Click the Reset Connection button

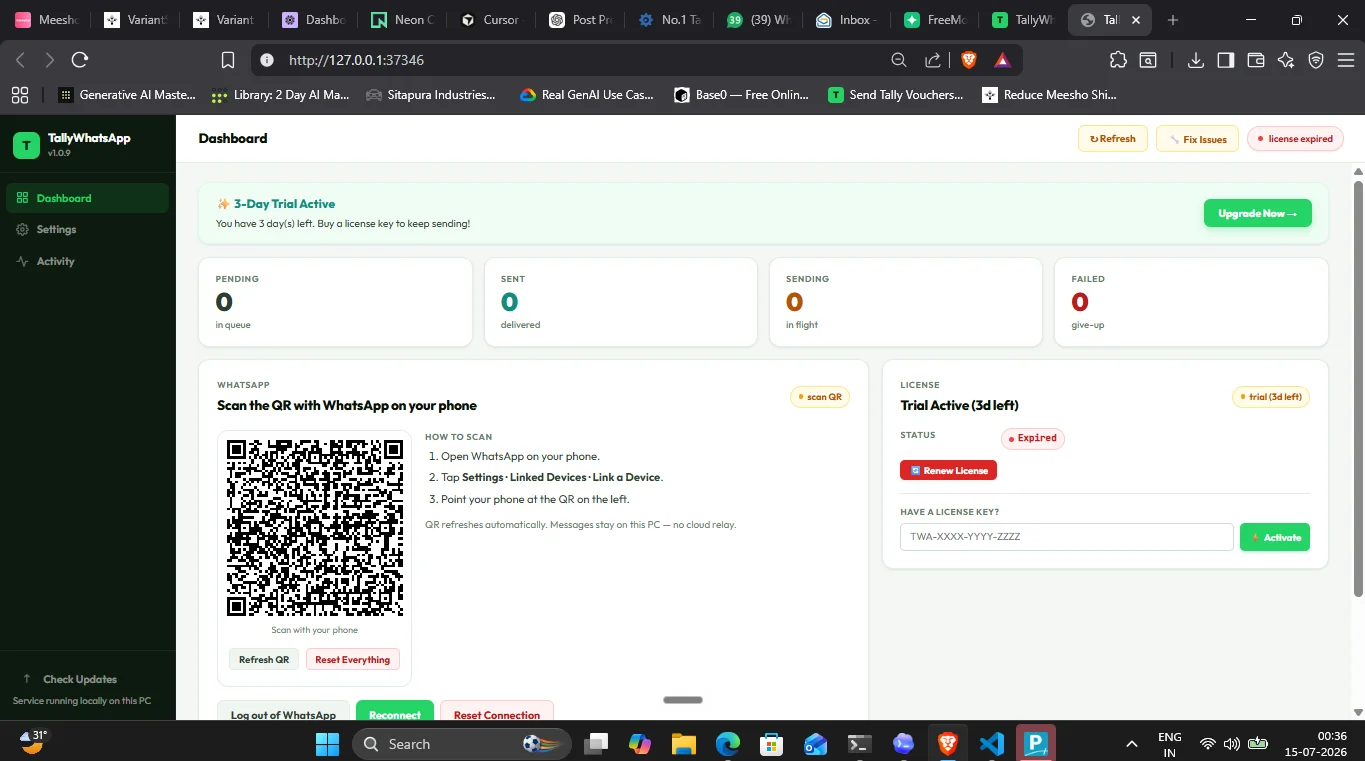pyautogui.click(x=497, y=711)
